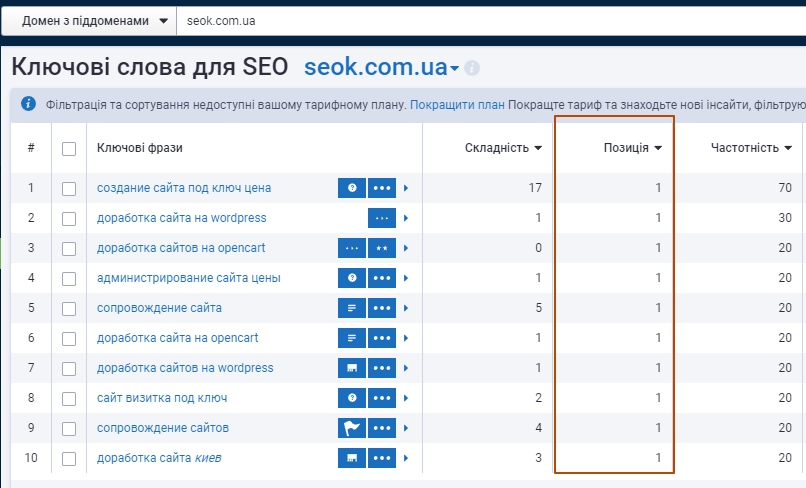The image size is (806, 488).
Task: Click info icon next to seok.com.ua heading
Action: (472, 68)
